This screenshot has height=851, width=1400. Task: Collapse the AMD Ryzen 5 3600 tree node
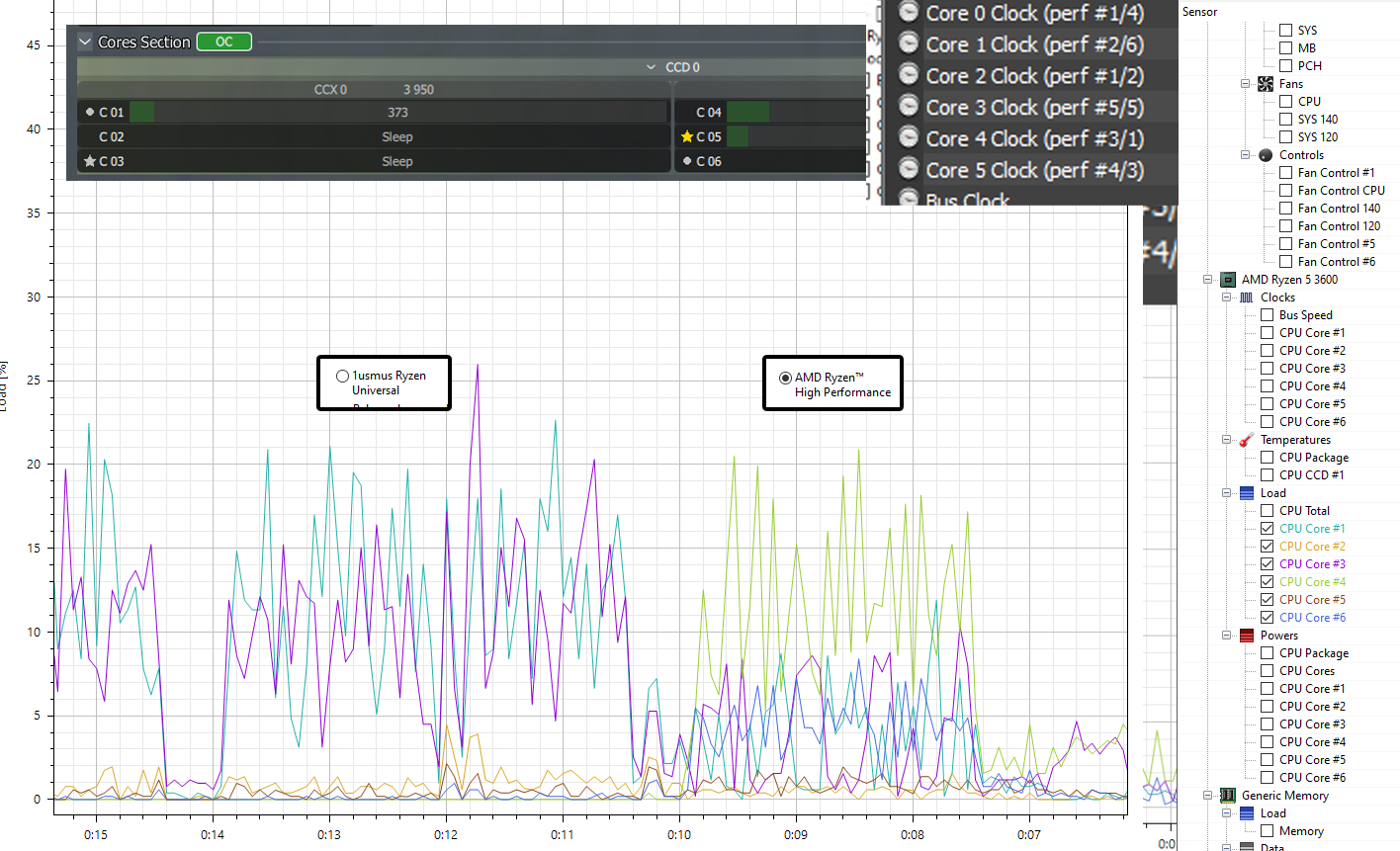click(x=1208, y=280)
